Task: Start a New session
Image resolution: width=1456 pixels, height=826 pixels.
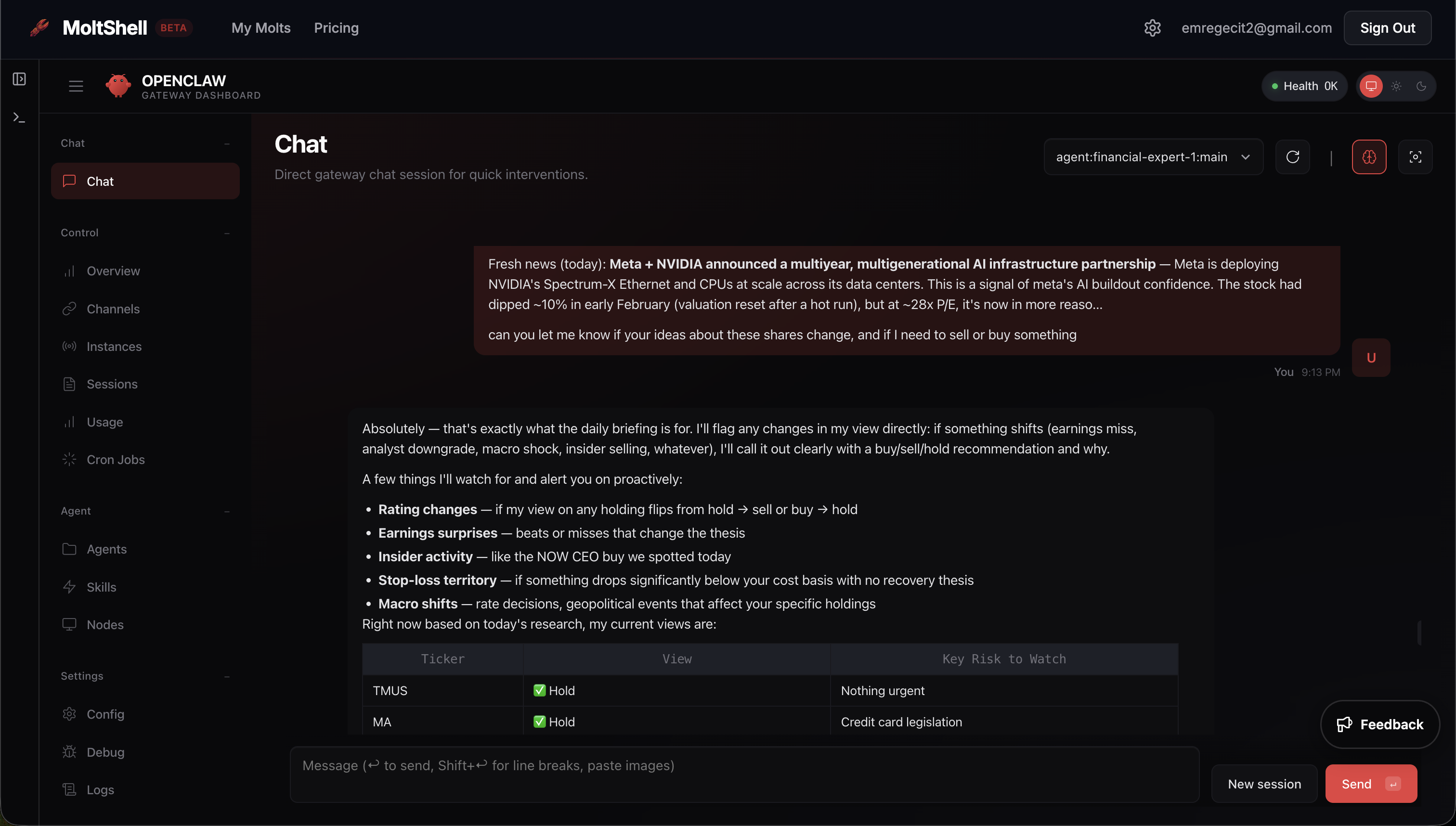Action: point(1263,784)
